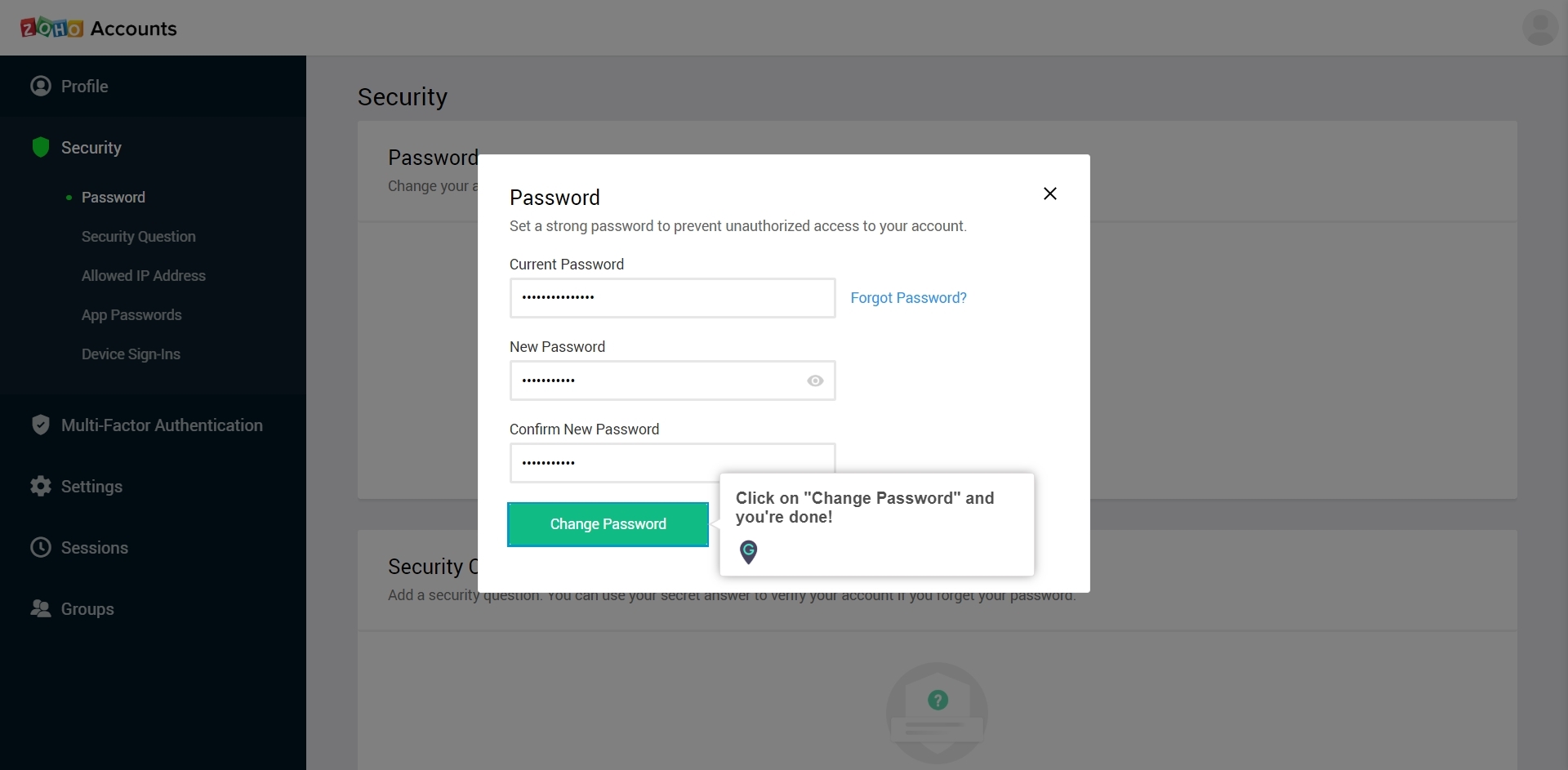Screen dimensions: 1568x770
Task: Click the Zoho logo in header
Action: pyautogui.click(x=51, y=28)
